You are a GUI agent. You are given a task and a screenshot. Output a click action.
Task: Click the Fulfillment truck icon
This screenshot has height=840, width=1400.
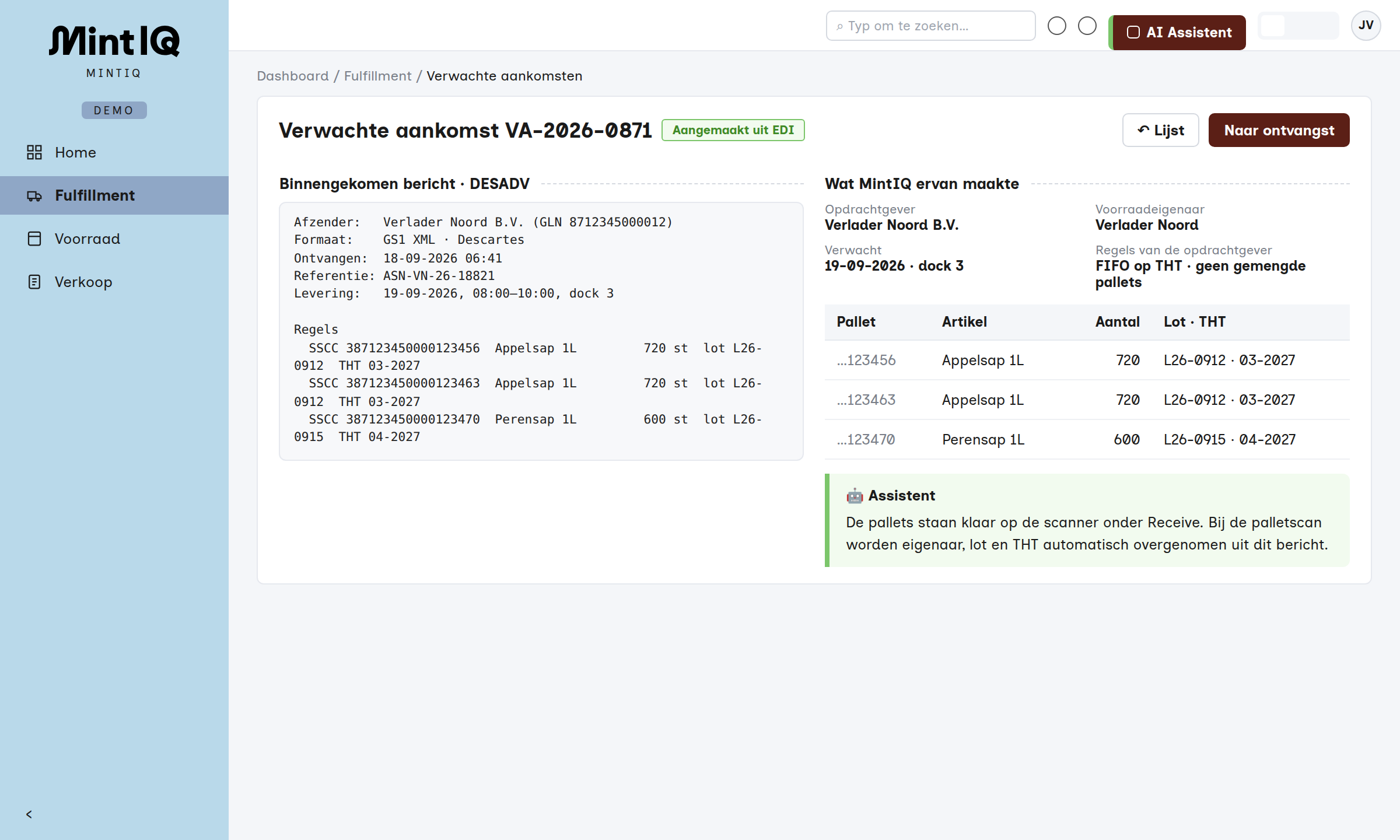pyautogui.click(x=34, y=195)
